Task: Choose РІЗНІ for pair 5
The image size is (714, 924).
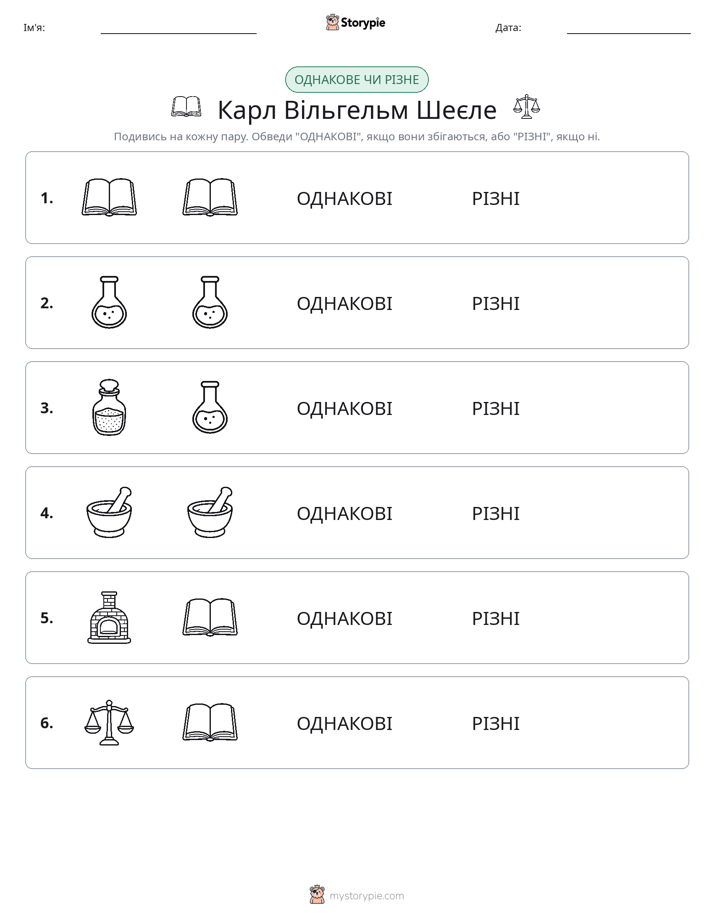Action: tap(495, 618)
